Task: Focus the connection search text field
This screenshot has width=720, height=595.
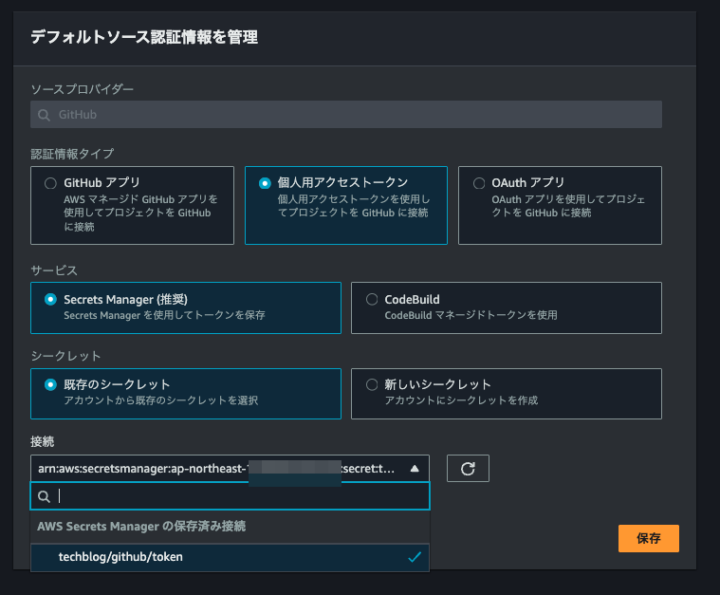Action: pos(240,496)
